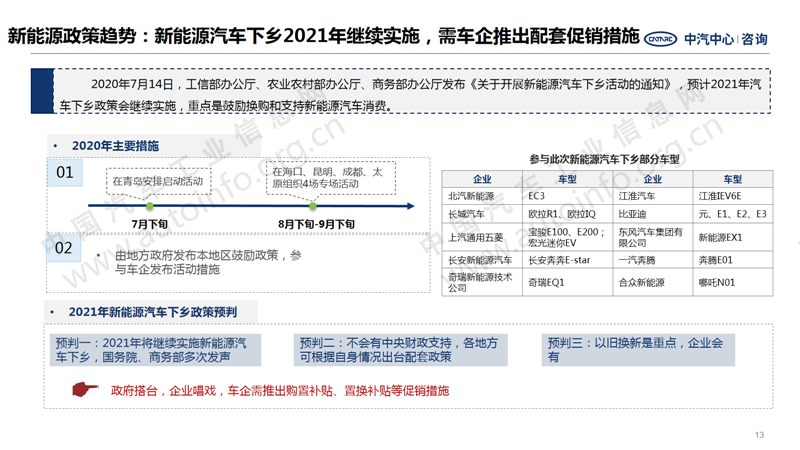Viewport: 800px width, 450px height.
Task: Click the page number 13
Action: coord(760,435)
